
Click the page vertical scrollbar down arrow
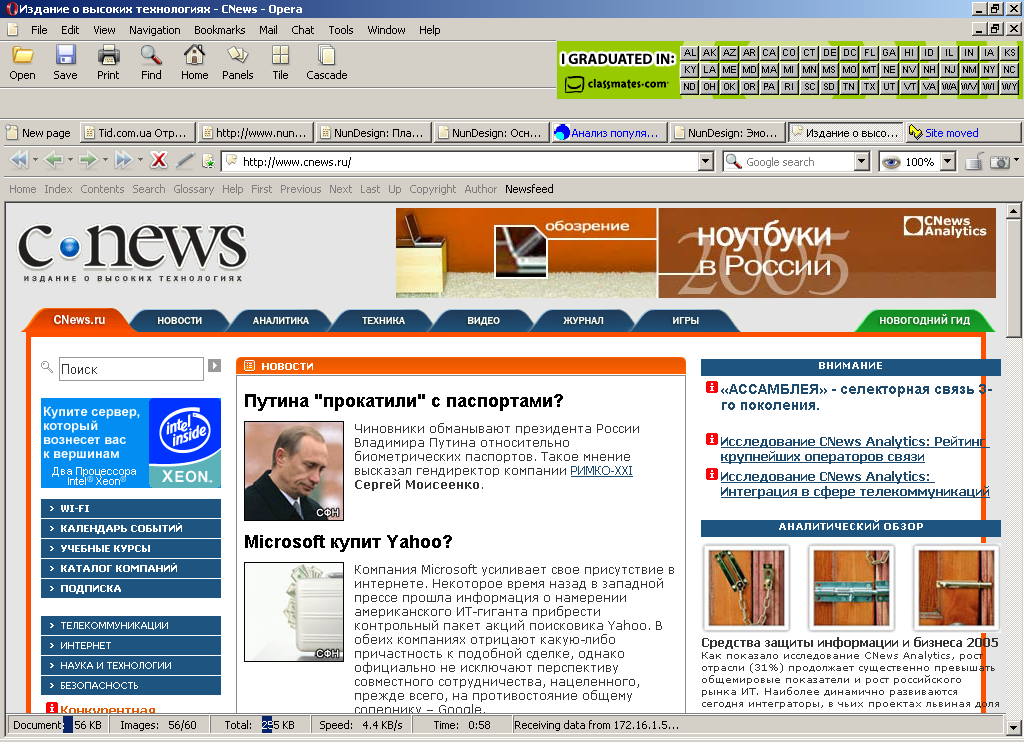point(1013,727)
